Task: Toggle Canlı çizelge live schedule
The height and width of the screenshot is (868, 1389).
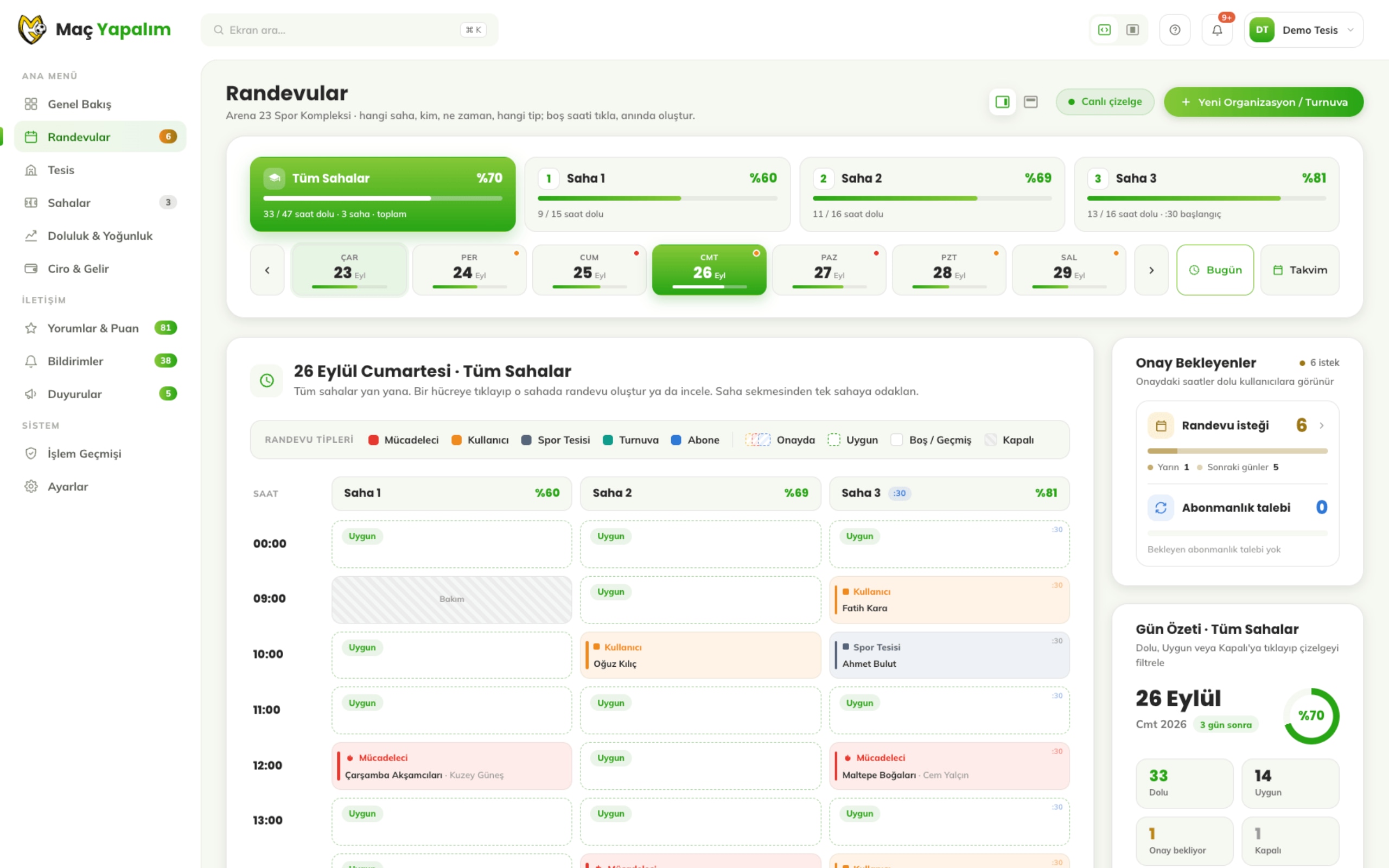Action: pos(1105,101)
